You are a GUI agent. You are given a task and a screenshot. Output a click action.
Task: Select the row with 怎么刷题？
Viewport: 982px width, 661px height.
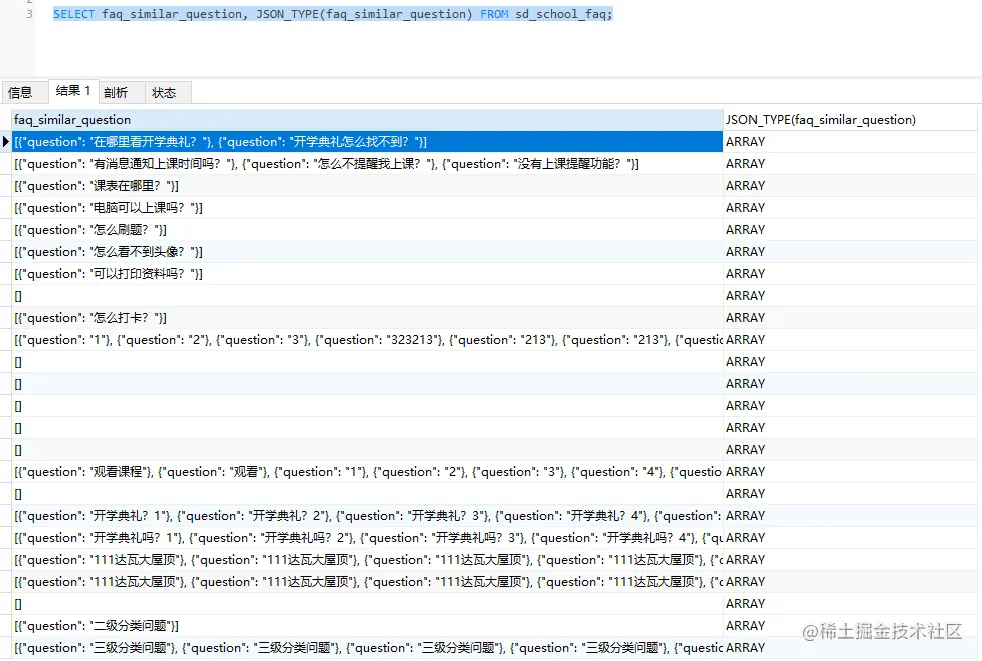367,229
